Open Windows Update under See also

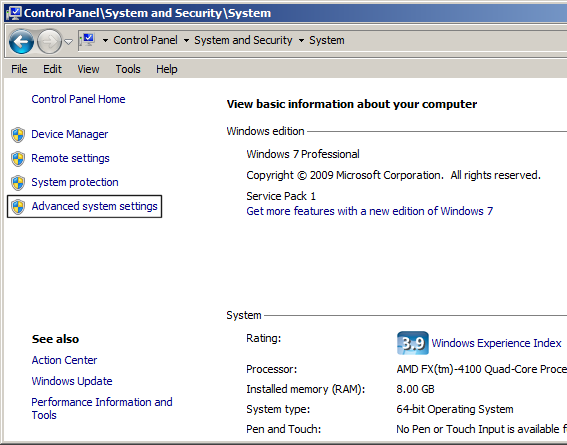pyautogui.click(x=72, y=381)
